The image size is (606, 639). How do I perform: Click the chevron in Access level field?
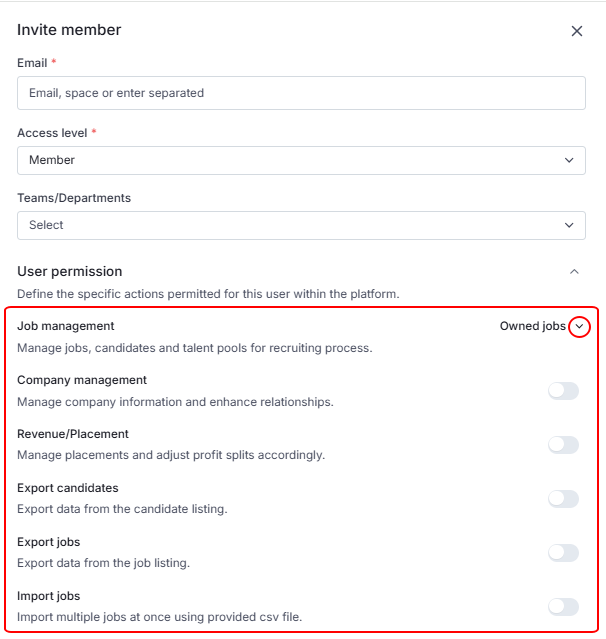569,160
